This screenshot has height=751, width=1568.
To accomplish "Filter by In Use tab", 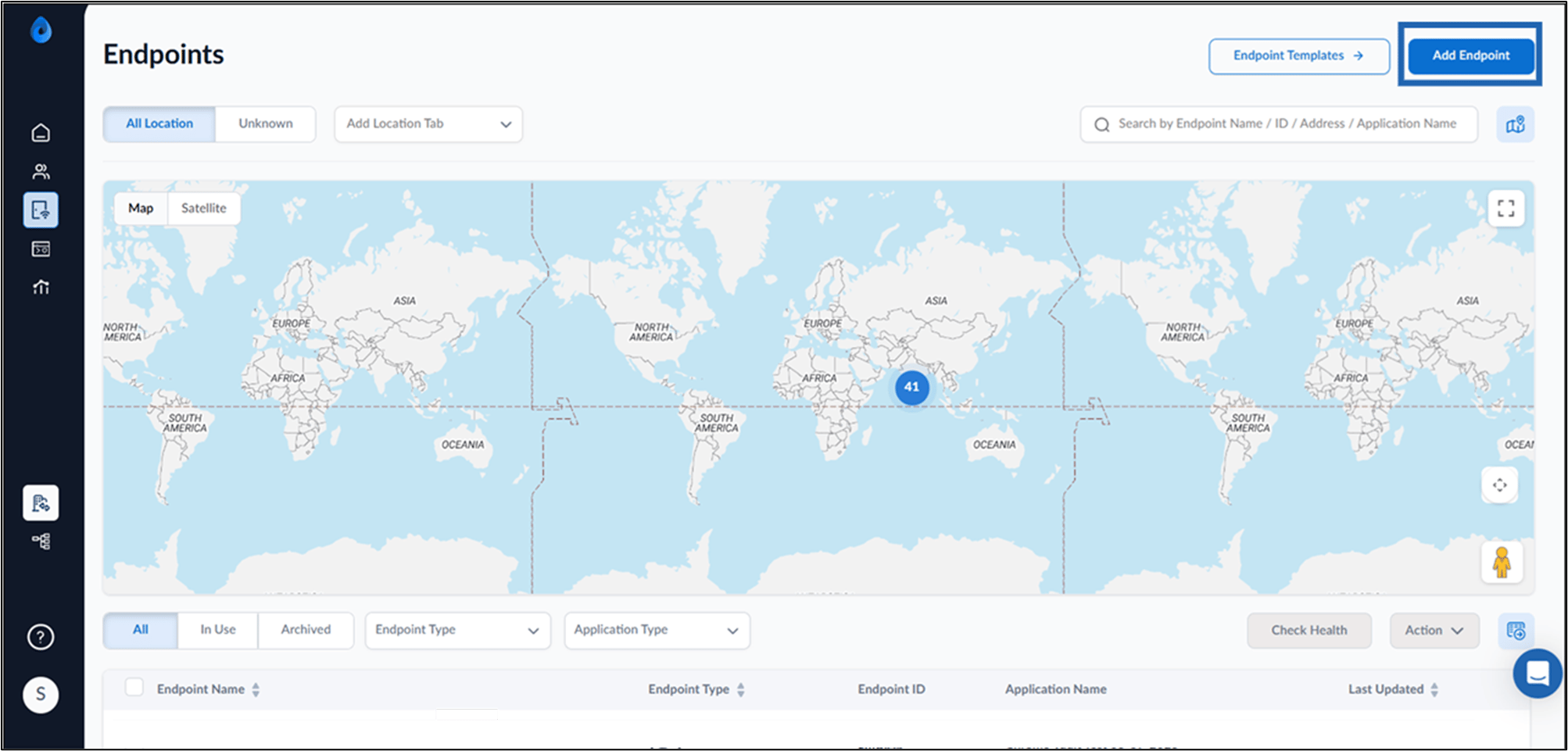I will (218, 630).
